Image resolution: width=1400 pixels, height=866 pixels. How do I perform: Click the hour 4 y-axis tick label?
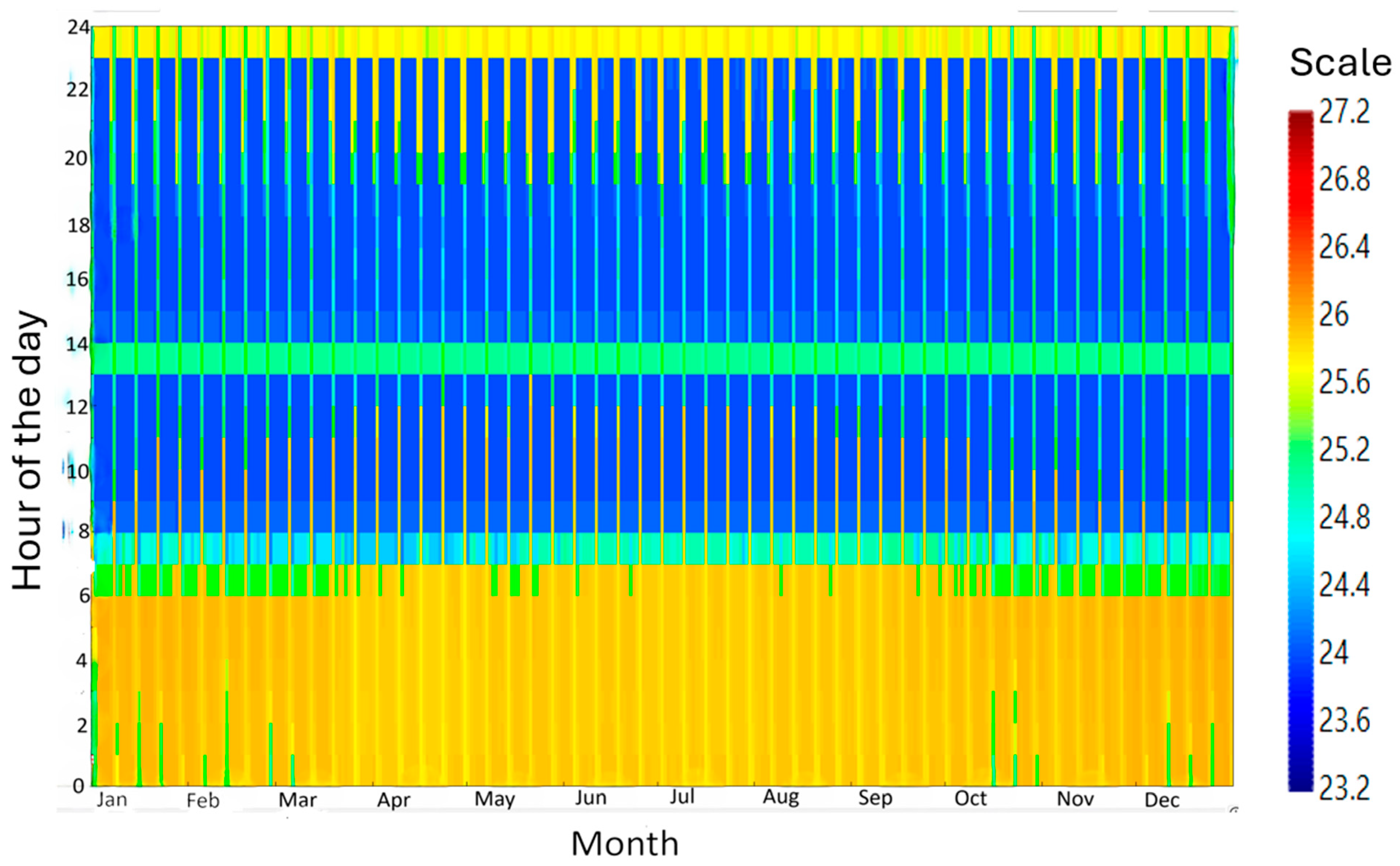[81, 660]
